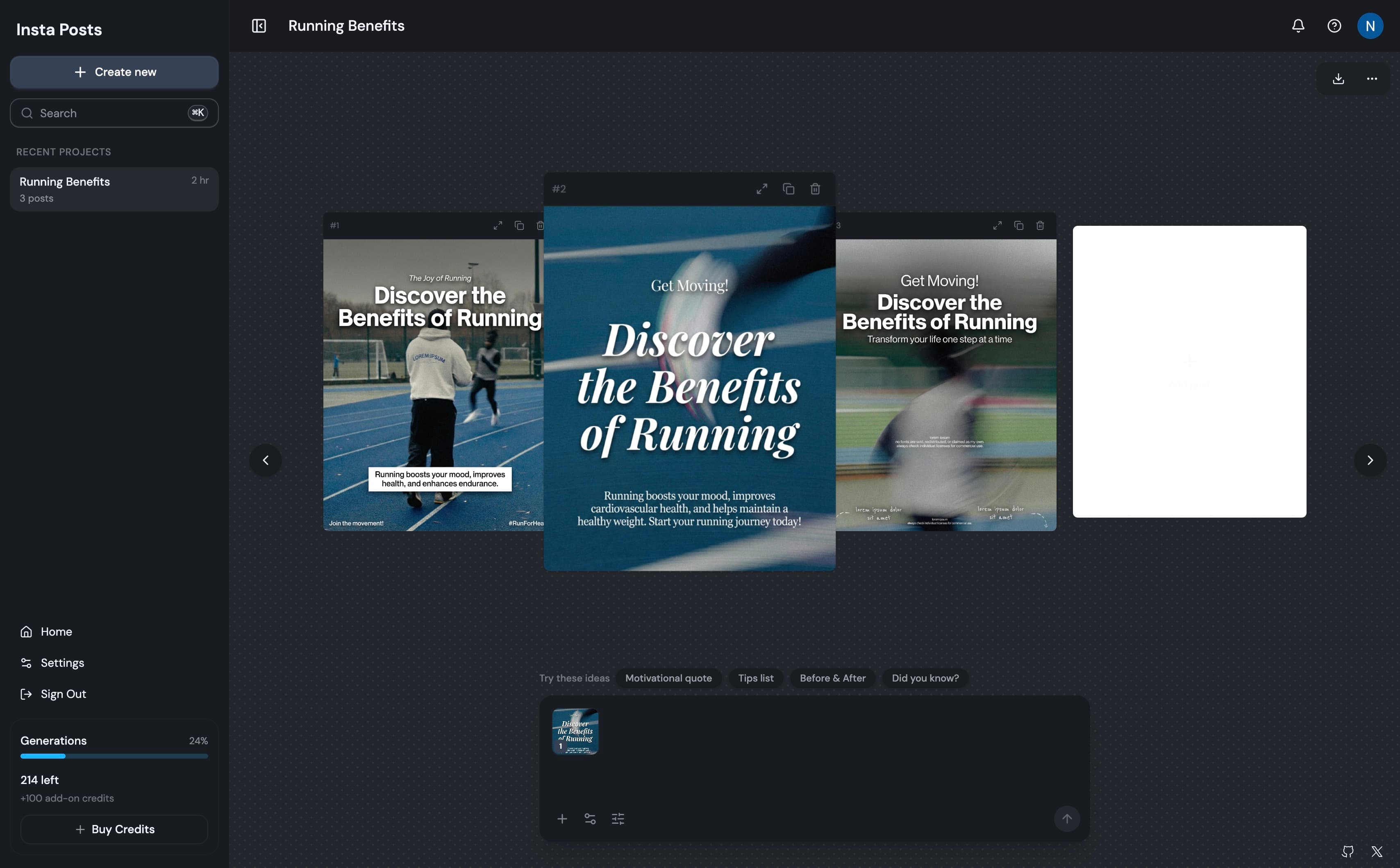Image resolution: width=1400 pixels, height=868 pixels.
Task: Click the download icon
Action: click(1338, 79)
